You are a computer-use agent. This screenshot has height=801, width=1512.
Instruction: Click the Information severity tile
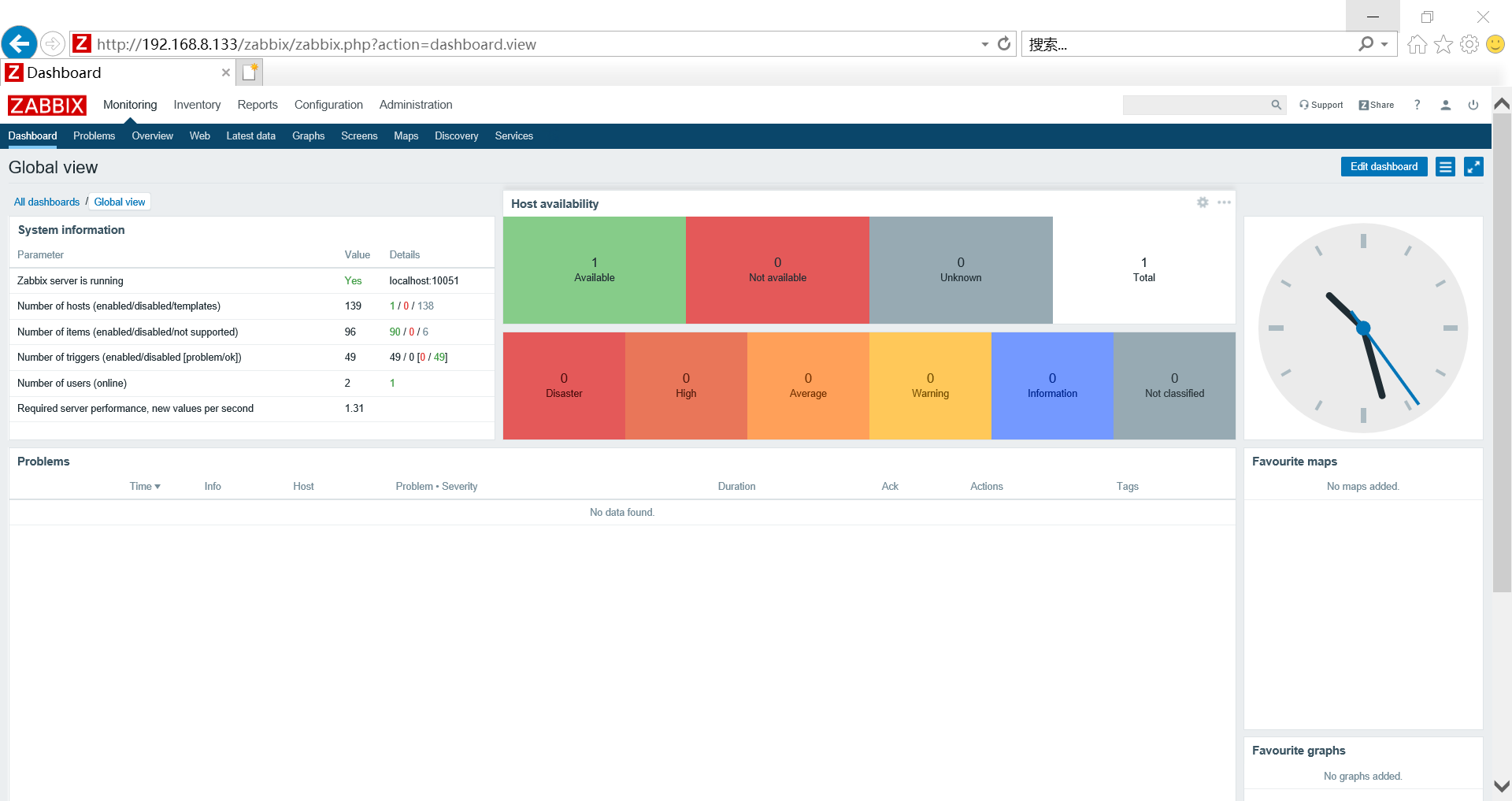click(1052, 386)
